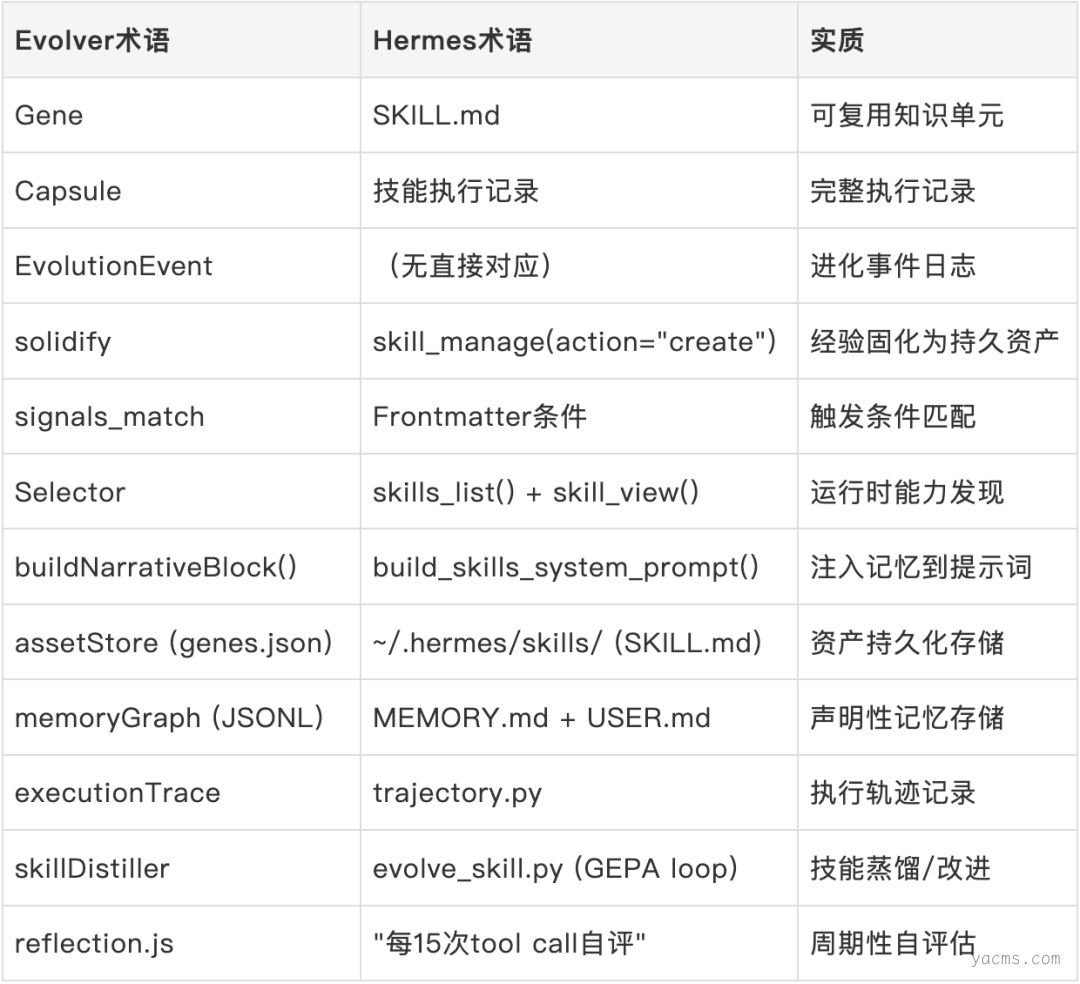Viewport: 1080px width, 984px height.
Task: Click the Evolver术语 column header
Action: point(92,41)
